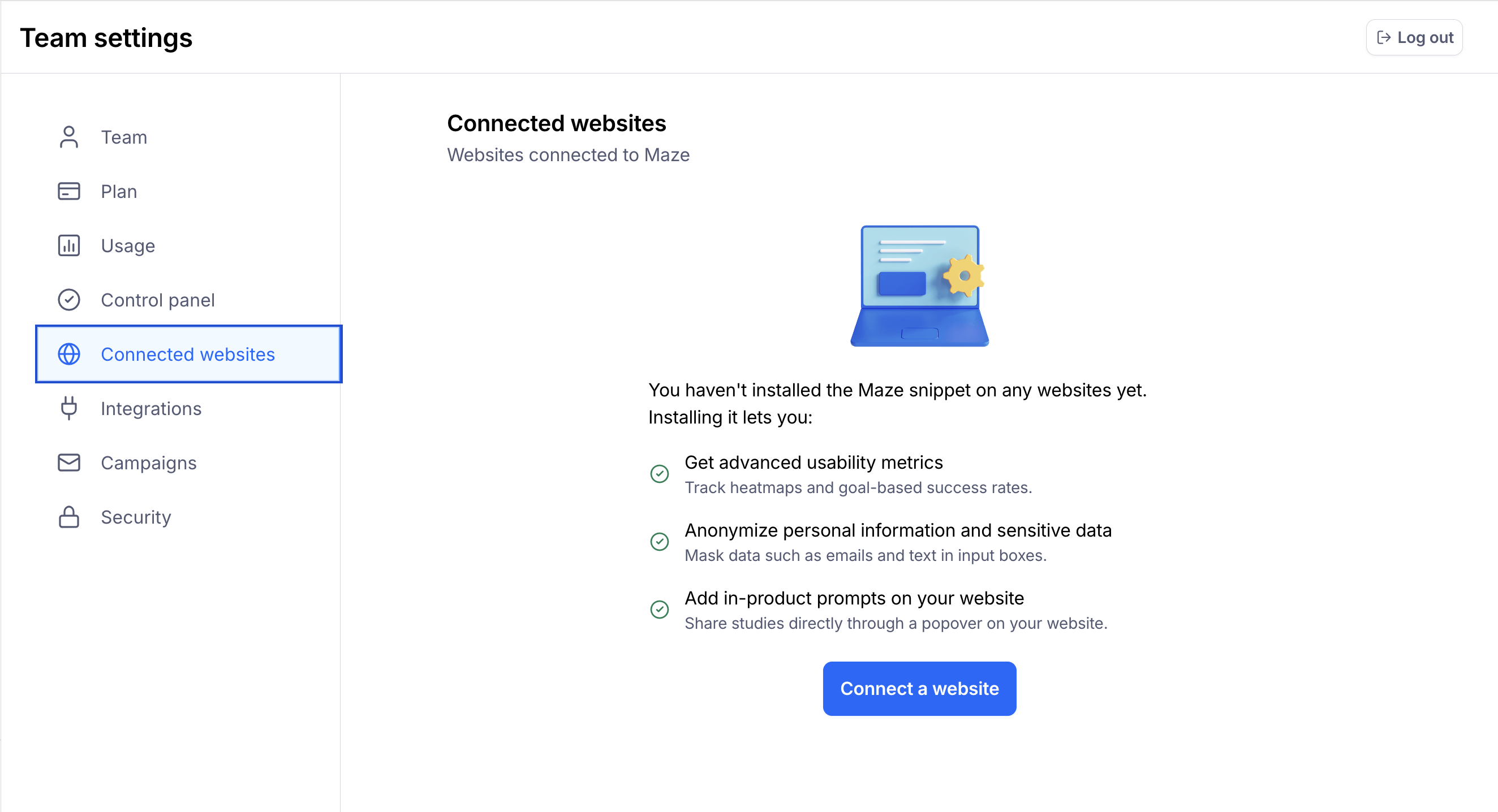This screenshot has height=812, width=1498.
Task: Click the Control panel checkmark icon
Action: pyautogui.click(x=68, y=300)
